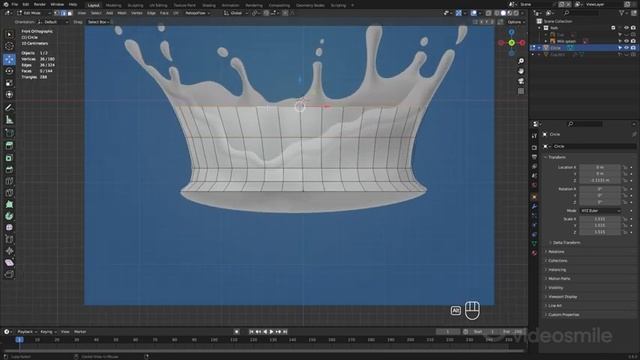Image resolution: width=640 pixels, height=360 pixels.
Task: Switch to the Shading workspace tab
Action: 209,5
